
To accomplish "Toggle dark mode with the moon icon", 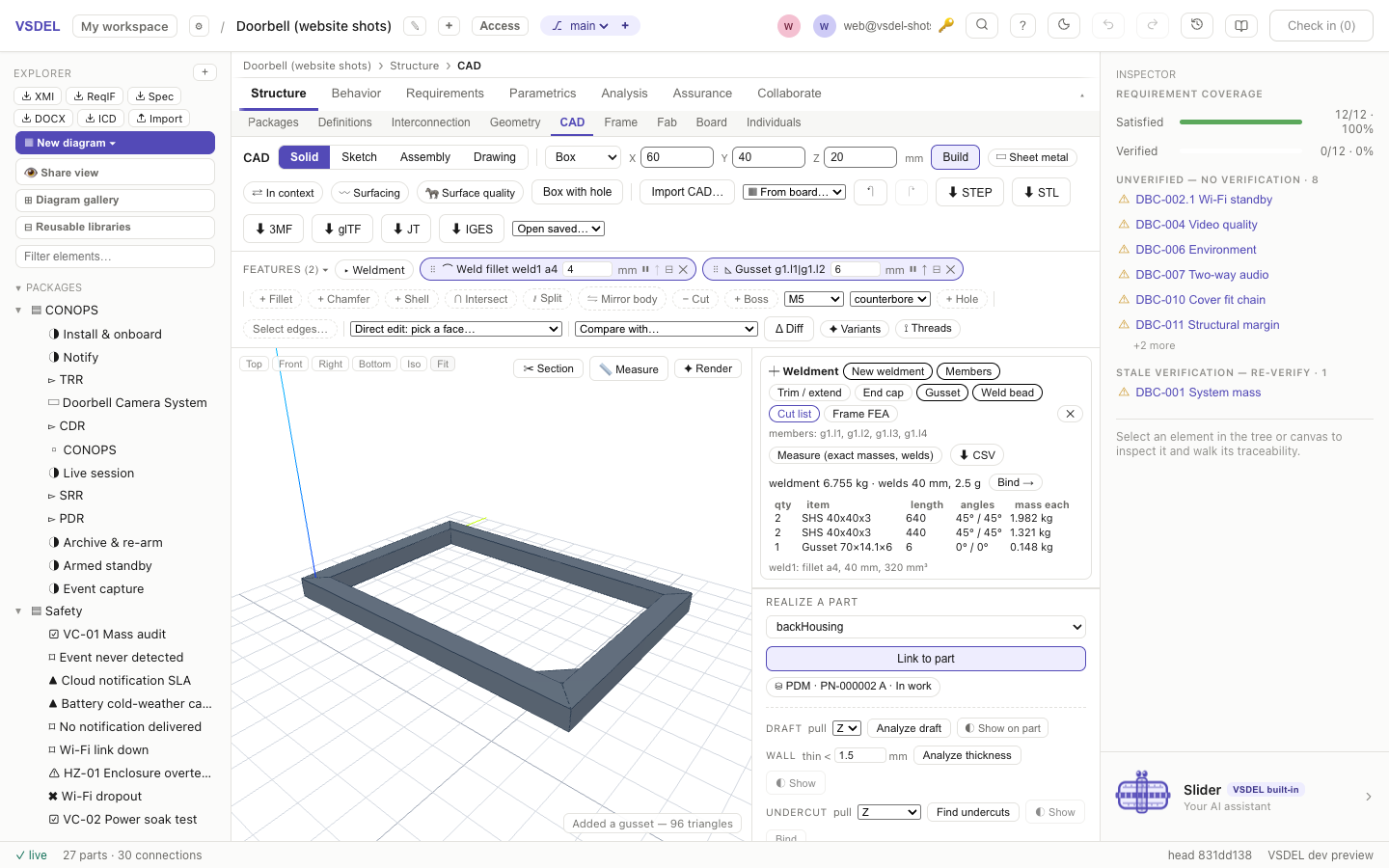I will (x=1064, y=26).
